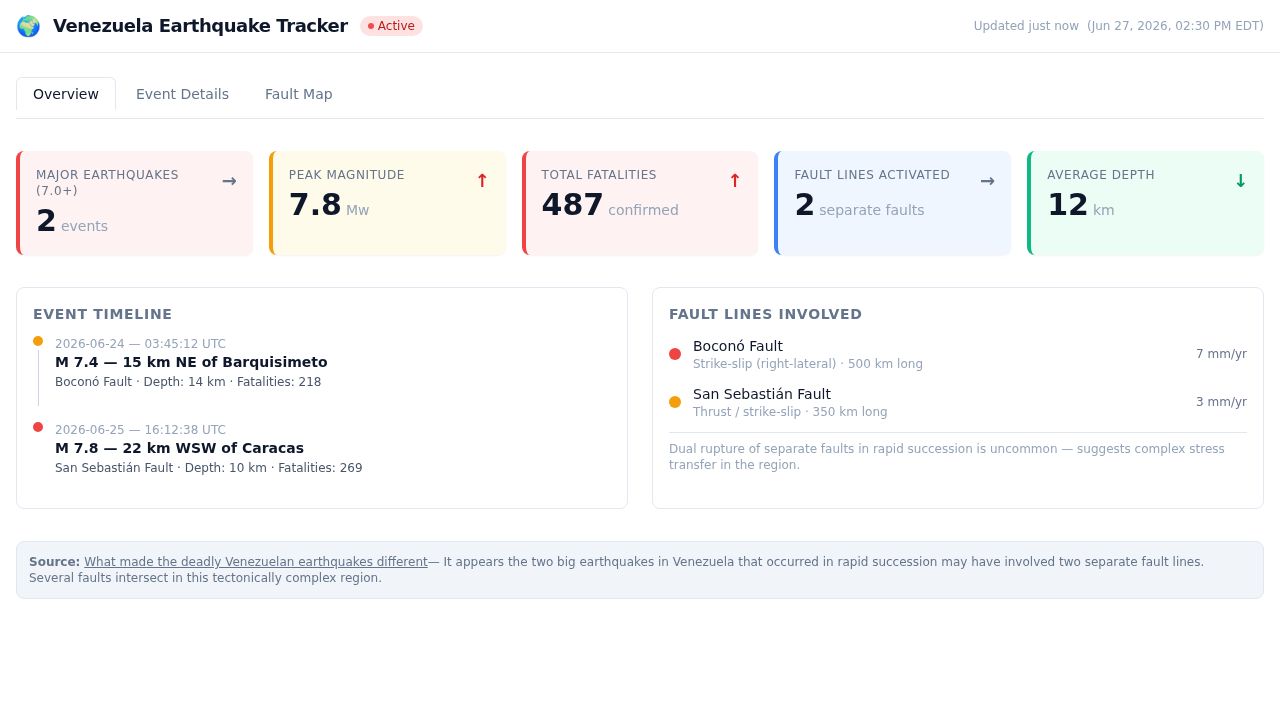Click the Total Fatalities 487 card
The height and width of the screenshot is (720, 1280).
point(640,203)
